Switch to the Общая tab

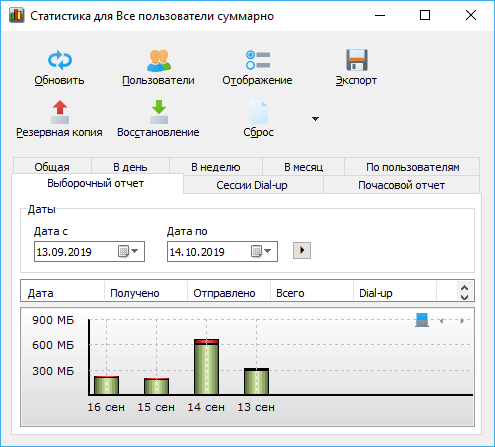(52, 167)
